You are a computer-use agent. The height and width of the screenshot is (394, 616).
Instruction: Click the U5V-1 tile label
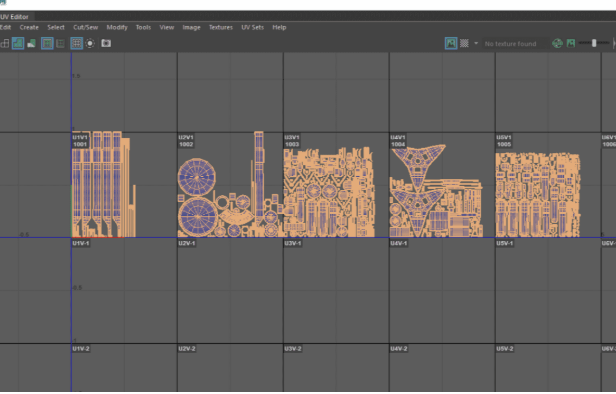click(x=505, y=244)
